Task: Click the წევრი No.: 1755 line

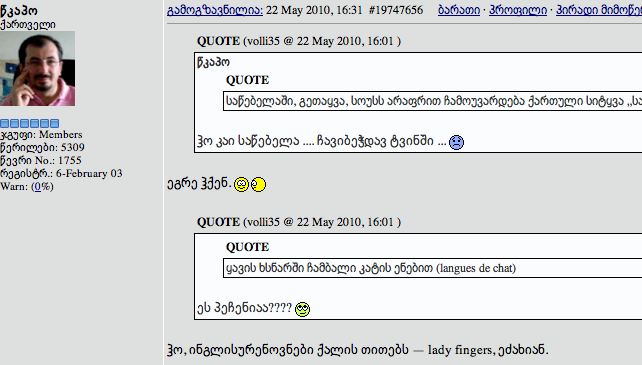Action: pos(41,161)
